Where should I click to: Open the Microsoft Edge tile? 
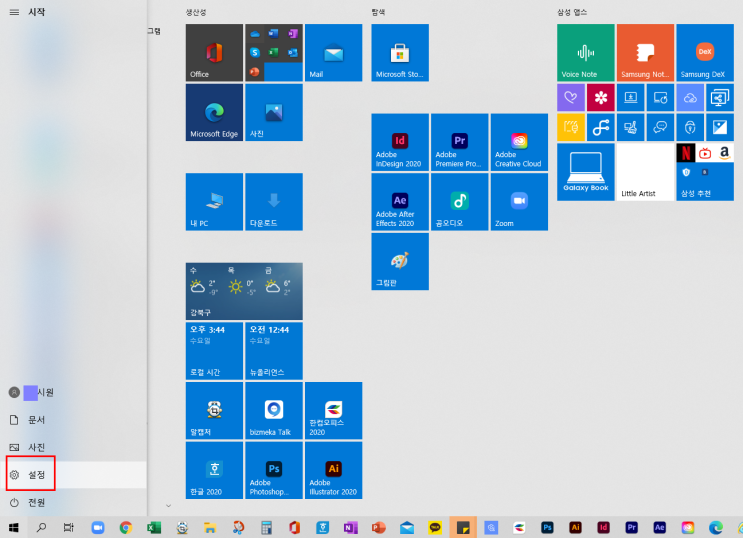click(214, 112)
